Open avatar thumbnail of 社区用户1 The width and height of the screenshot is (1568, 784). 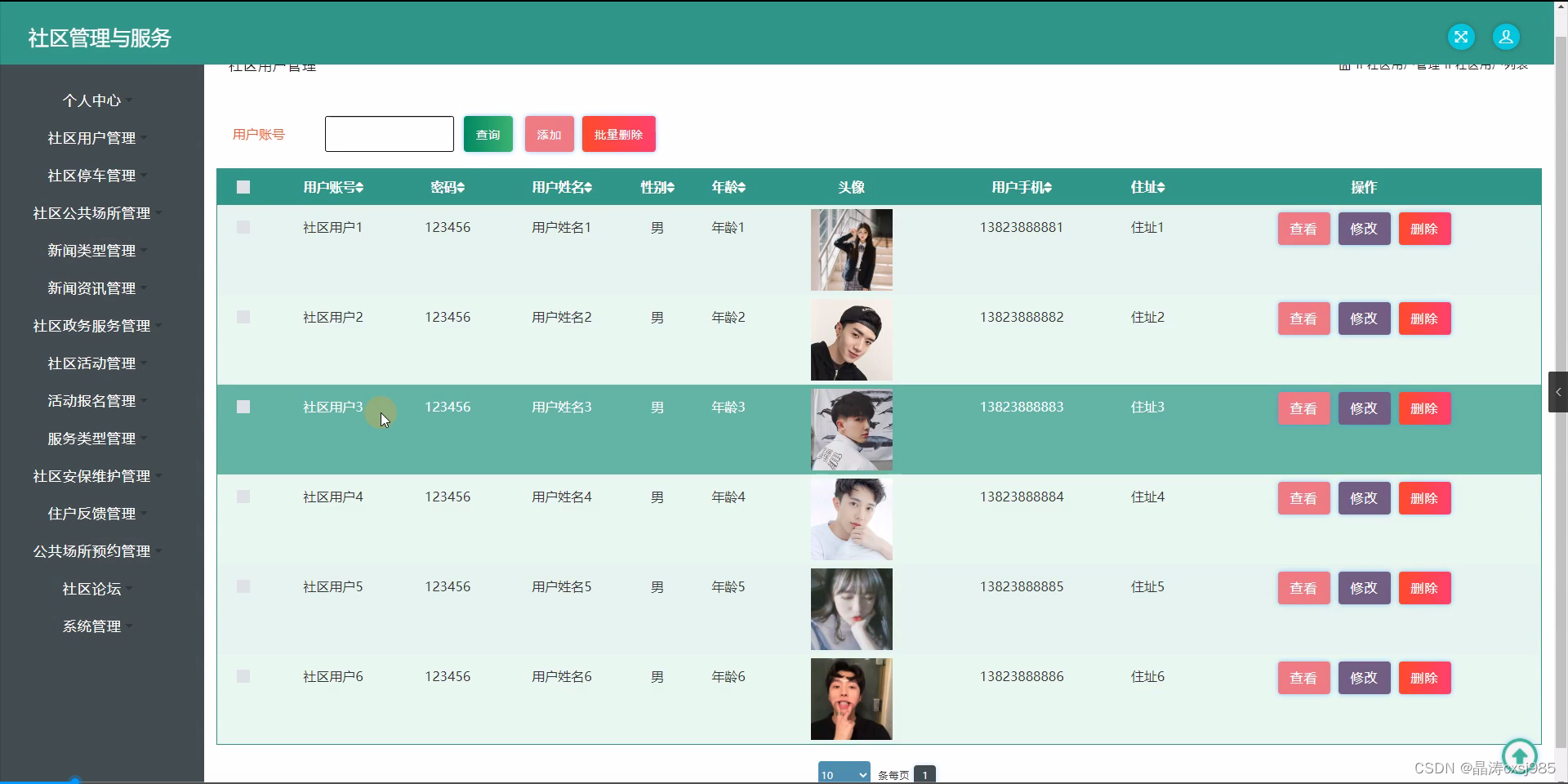851,250
